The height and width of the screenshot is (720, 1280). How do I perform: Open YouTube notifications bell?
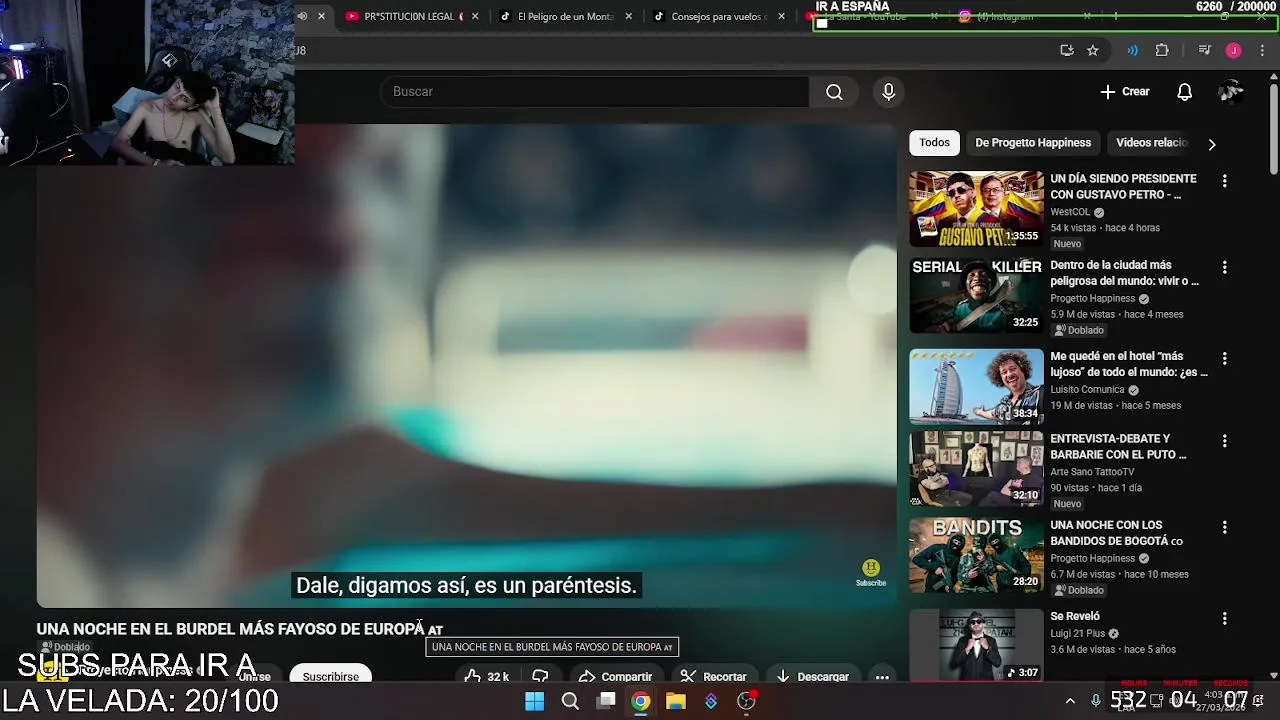click(1184, 92)
